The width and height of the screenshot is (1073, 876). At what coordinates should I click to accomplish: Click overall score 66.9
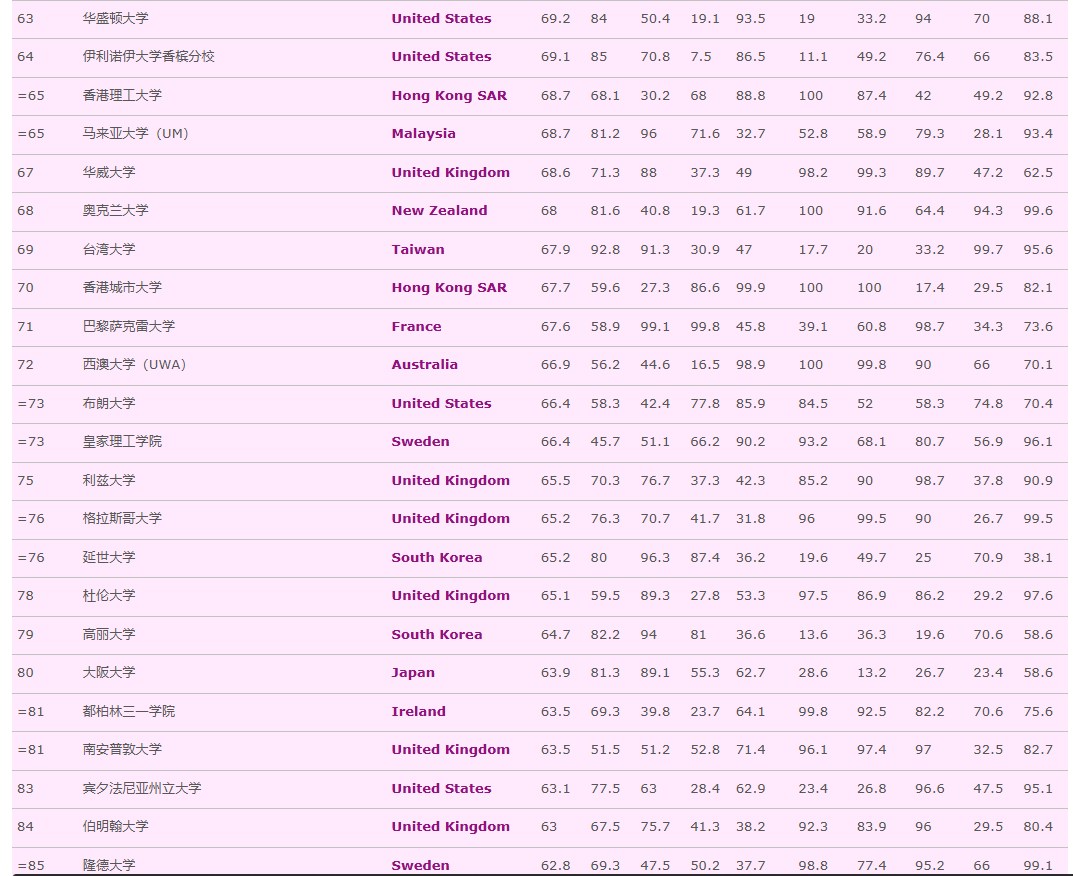pos(555,365)
